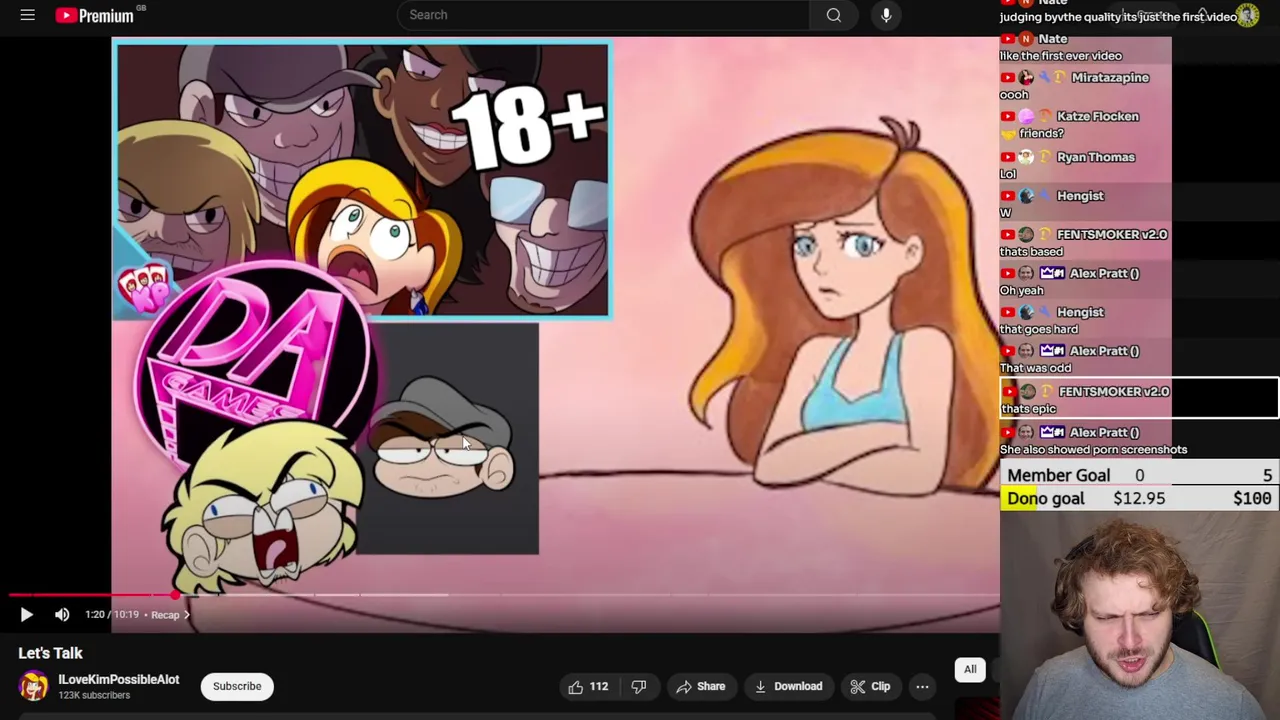
Task: Open more actions three-dot menu
Action: tap(922, 686)
